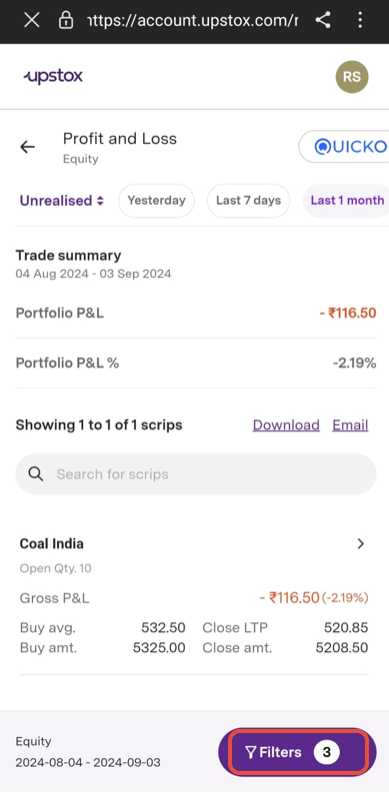Select the Last 1 month chip
389x797 pixels.
coord(346,201)
